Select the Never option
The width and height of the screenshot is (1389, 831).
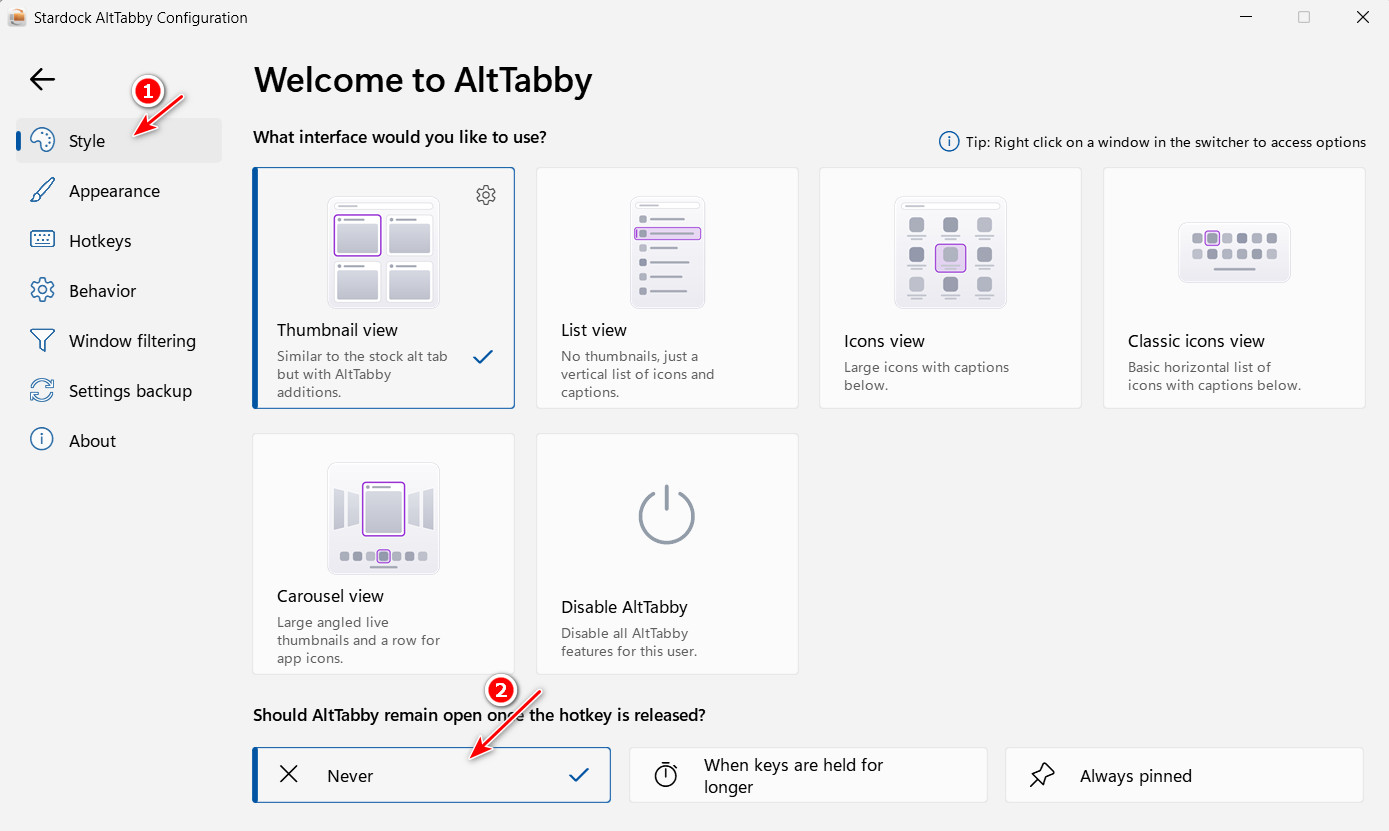point(432,775)
